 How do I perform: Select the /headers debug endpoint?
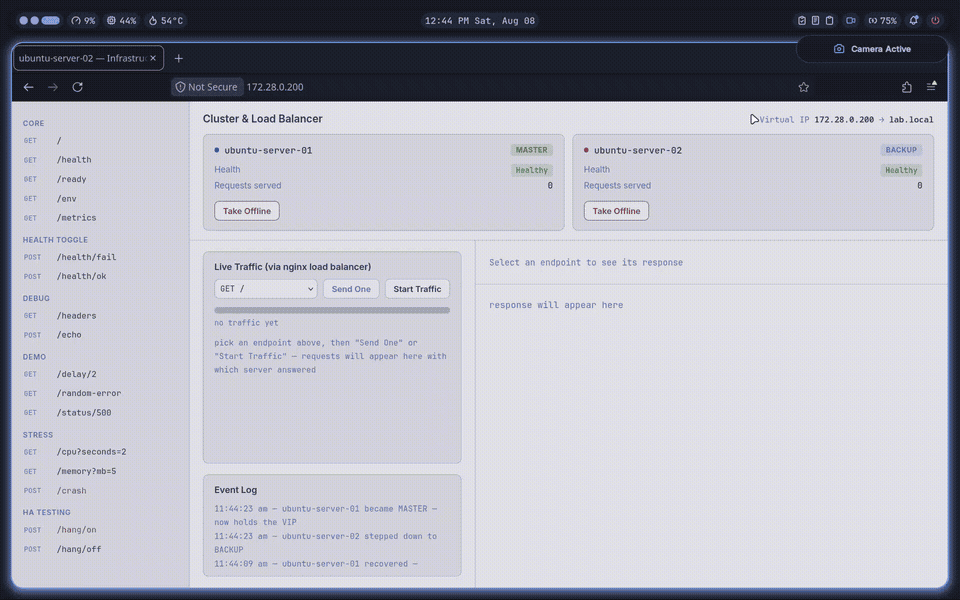[100, 316]
